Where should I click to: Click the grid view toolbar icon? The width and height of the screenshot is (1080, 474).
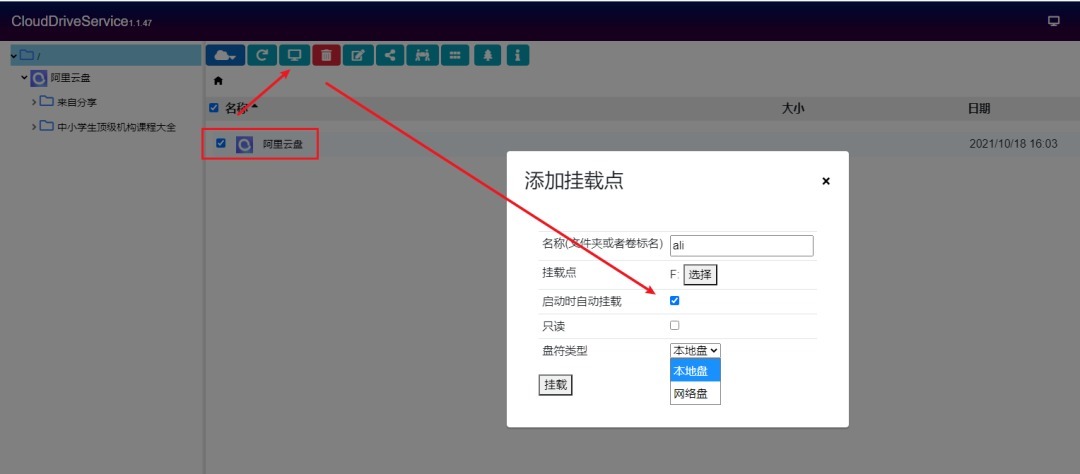455,56
